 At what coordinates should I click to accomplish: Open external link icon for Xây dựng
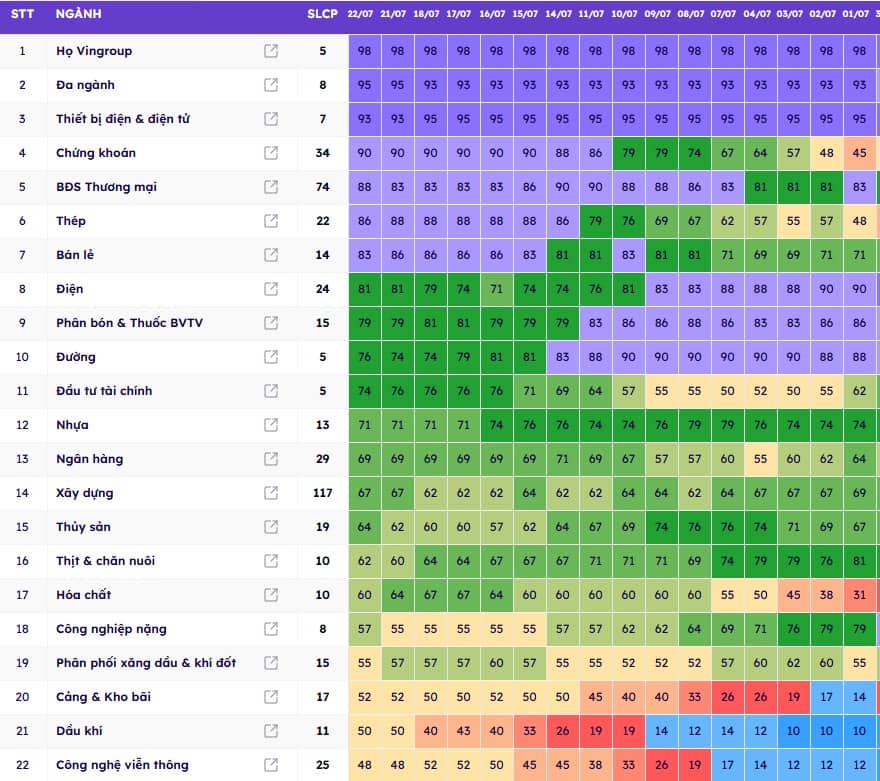(x=271, y=493)
